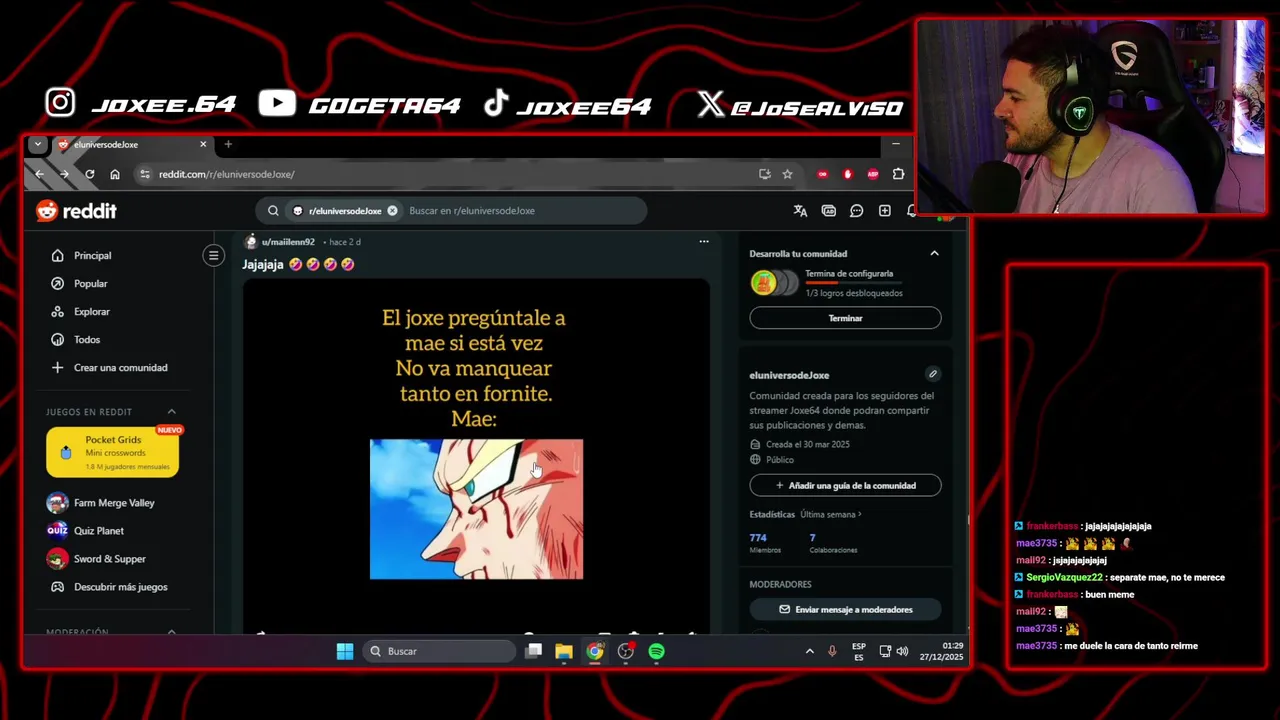
Task: Open Reddit chat bubble icon
Action: click(x=856, y=211)
